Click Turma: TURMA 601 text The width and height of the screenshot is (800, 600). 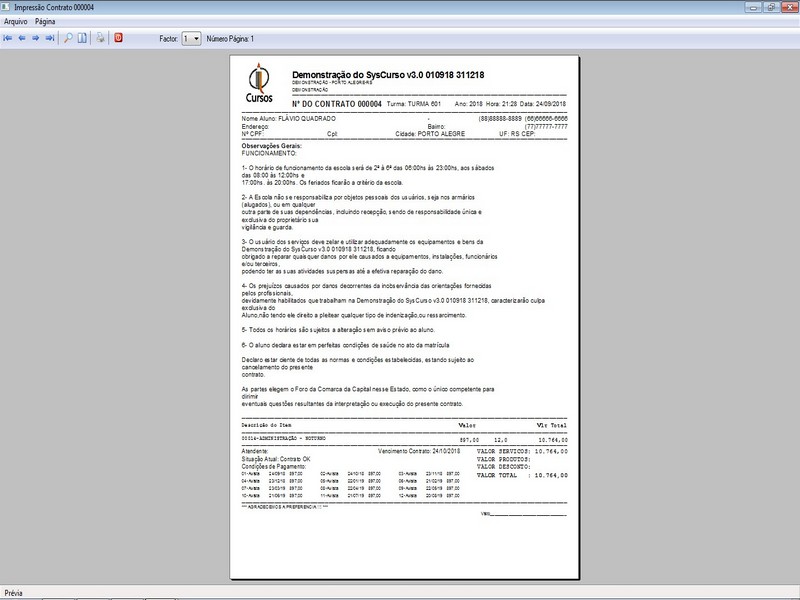coord(414,104)
